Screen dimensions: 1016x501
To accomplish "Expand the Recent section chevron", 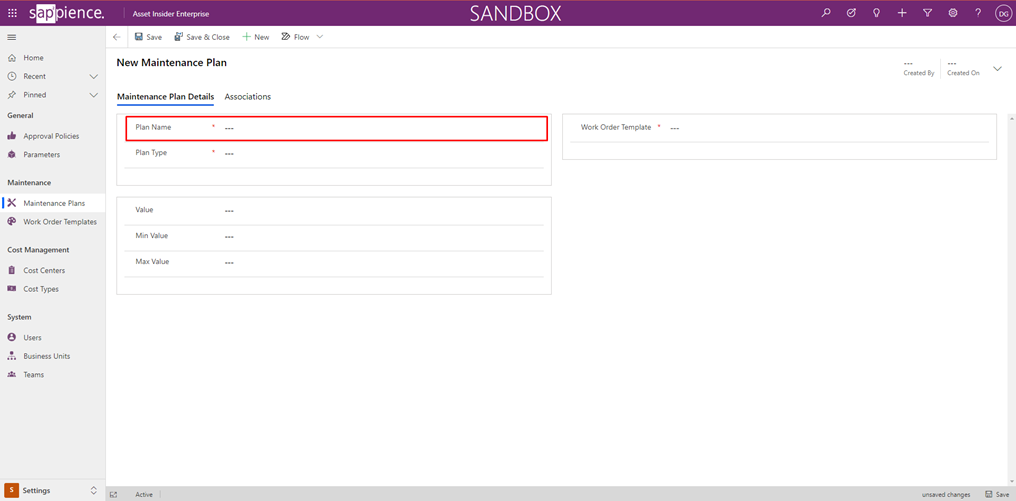I will 94,76.
